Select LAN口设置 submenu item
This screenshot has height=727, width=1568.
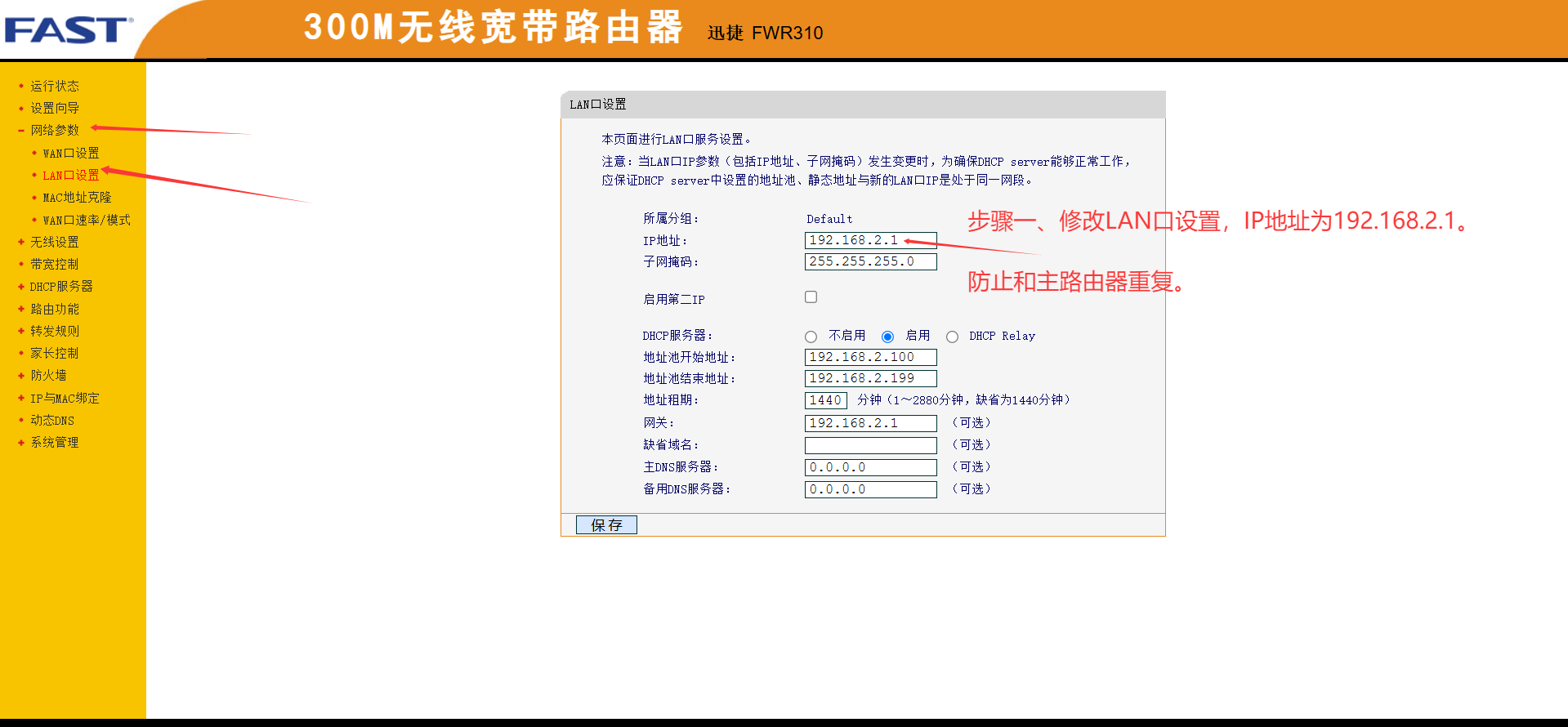[71, 175]
